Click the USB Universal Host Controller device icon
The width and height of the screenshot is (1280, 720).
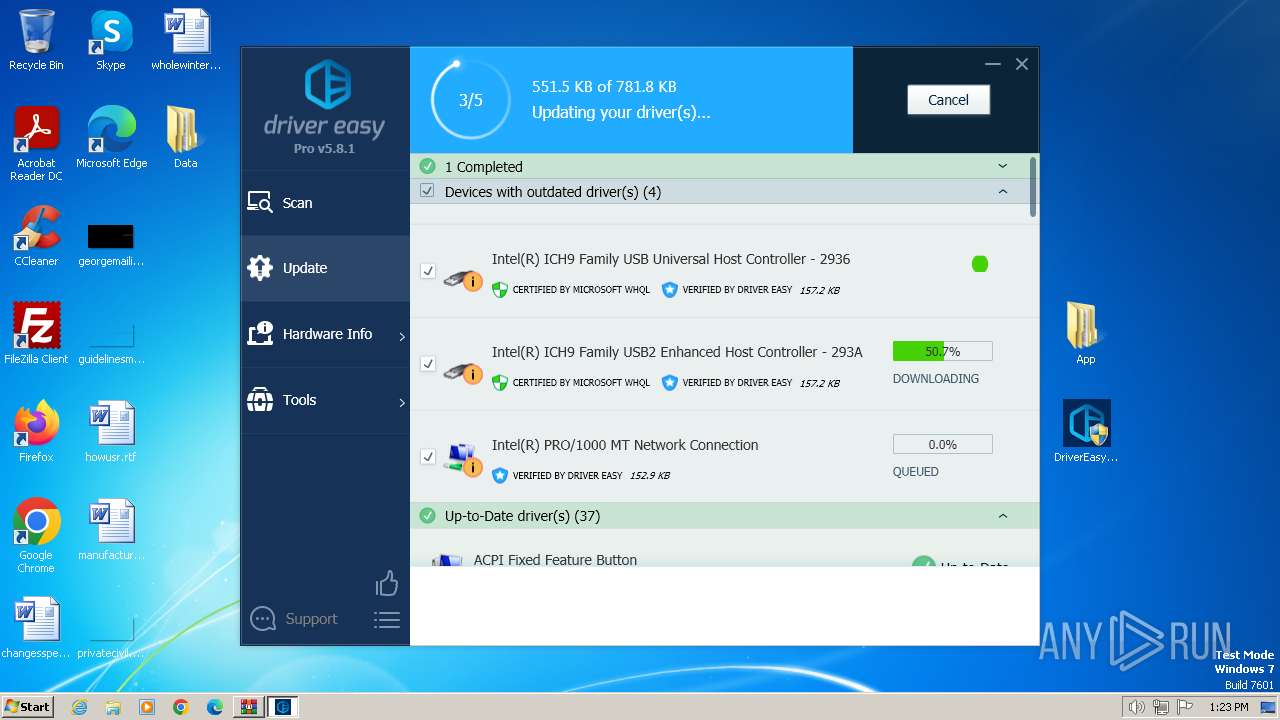point(462,280)
